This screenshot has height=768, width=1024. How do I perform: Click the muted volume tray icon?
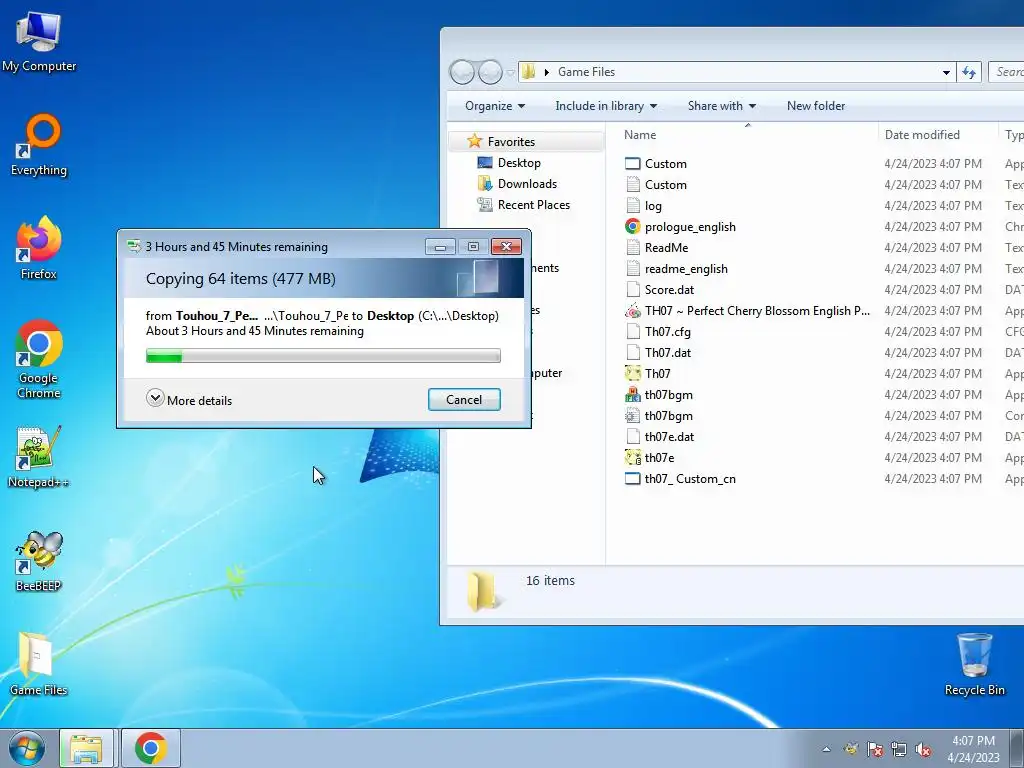click(x=923, y=749)
